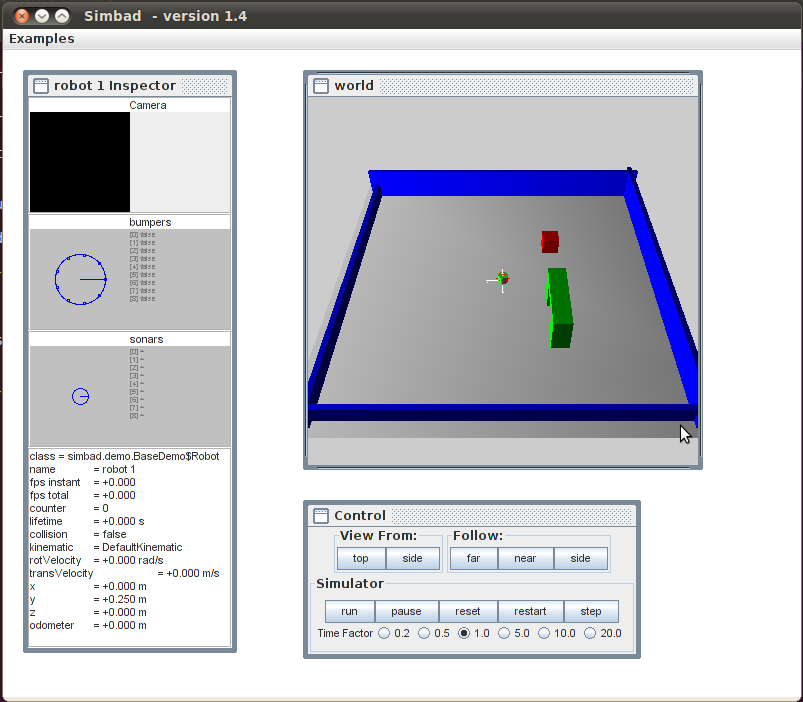The image size is (803, 702).
Task: Pause the running simulation
Action: (x=406, y=611)
